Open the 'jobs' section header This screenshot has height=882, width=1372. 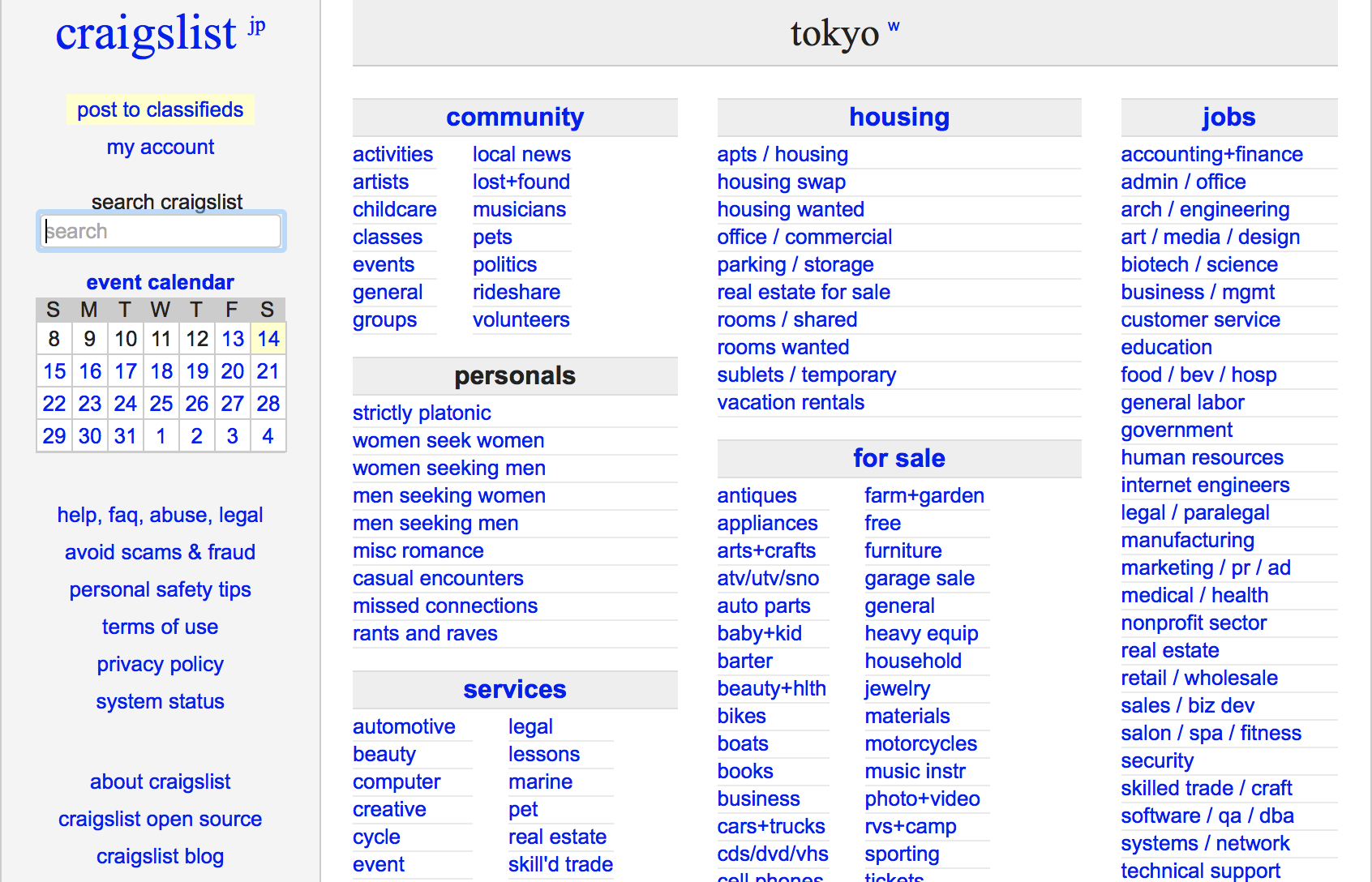[x=1228, y=117]
